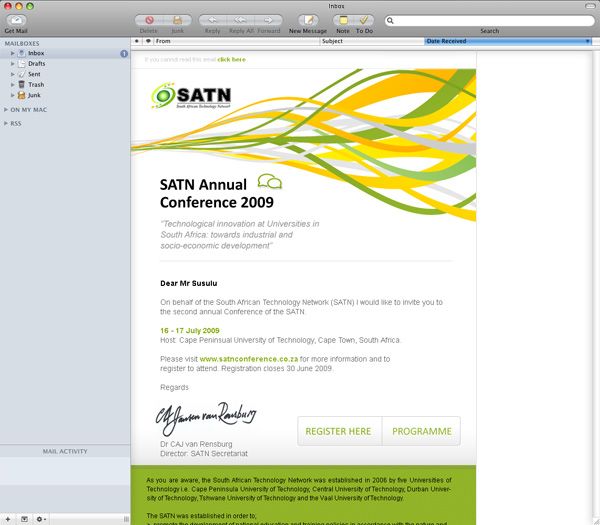Click the sidebar resize handle at bottom
The width and height of the screenshot is (600, 525).
click(x=126, y=519)
